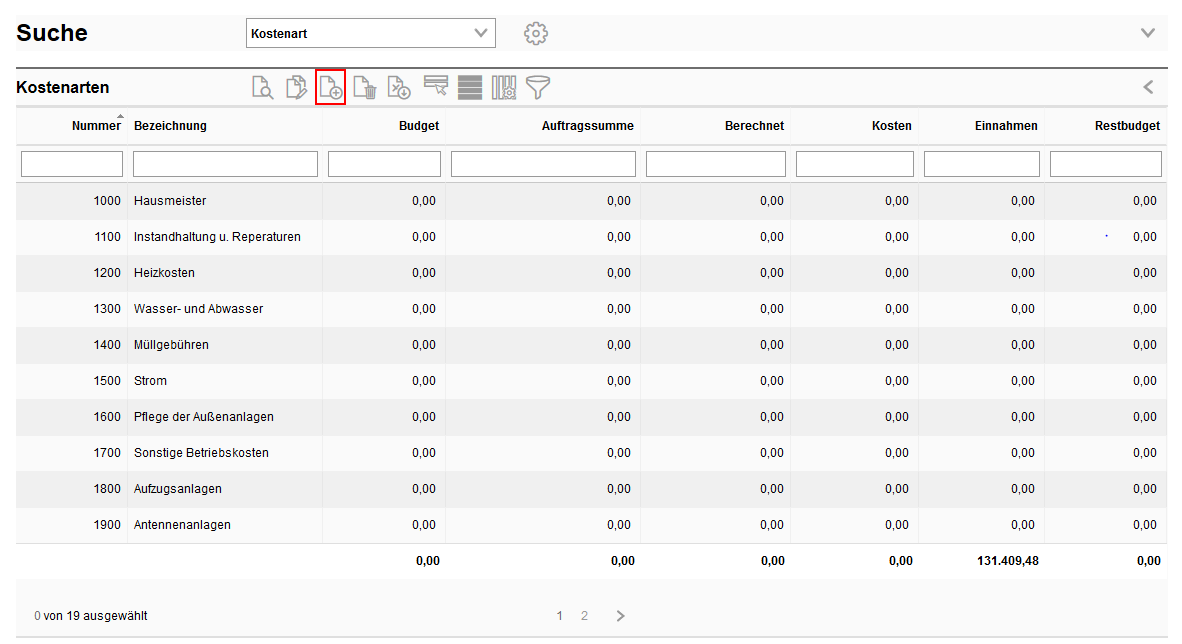This screenshot has height=644, width=1182.
Task: Open the search settings gear
Action: tap(536, 33)
